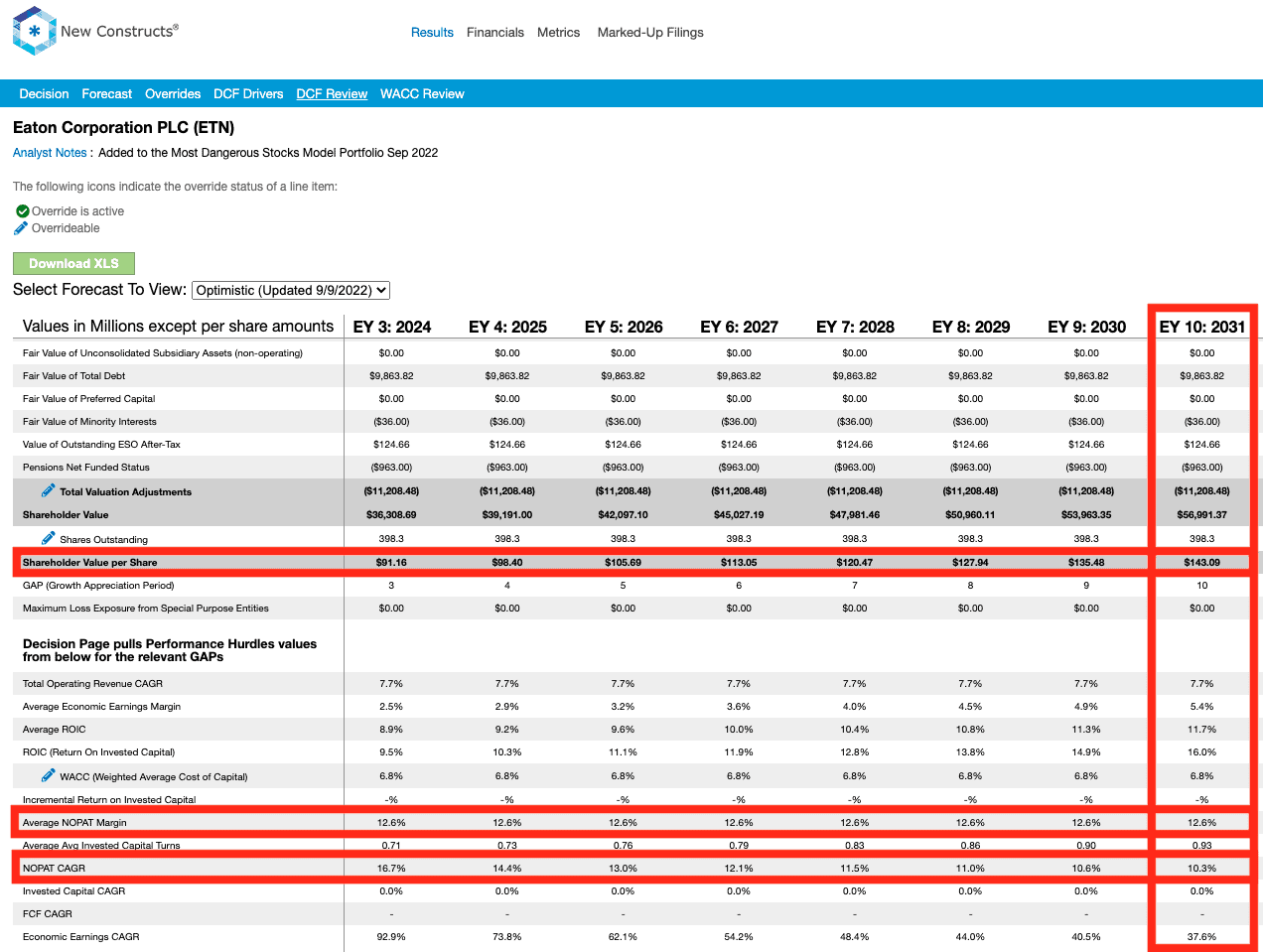Viewport: 1263px width, 952px height.
Task: Click the 5.4% Economic Earnings Margin cell
Action: pos(1201,707)
